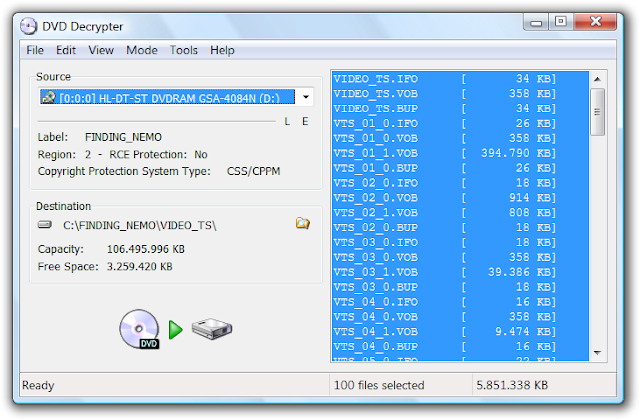This screenshot has height=420, width=640.
Task: Click the Ready status bar text
Action: click(x=38, y=385)
